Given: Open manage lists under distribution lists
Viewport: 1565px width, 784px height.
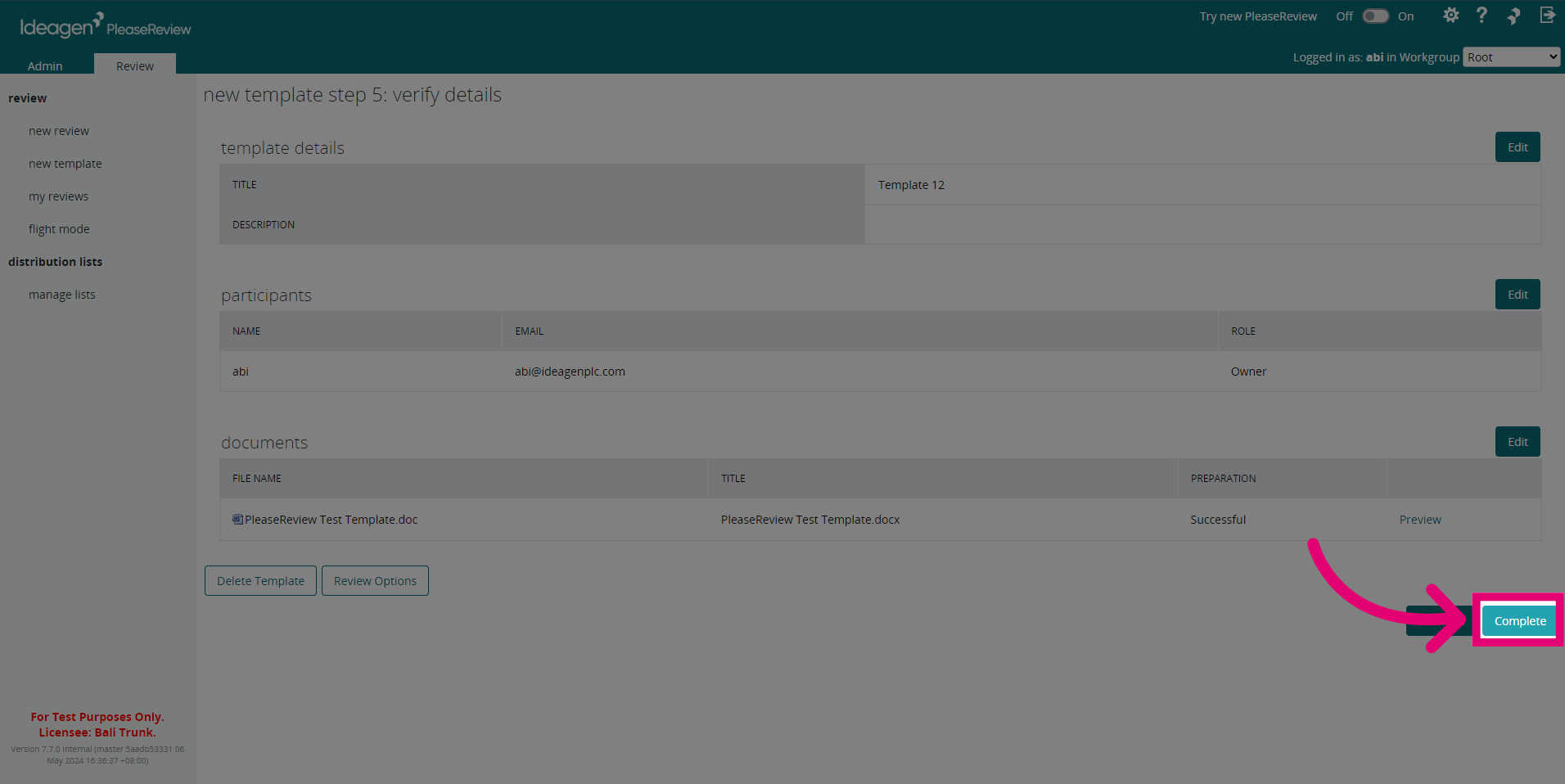Looking at the screenshot, I should pyautogui.click(x=62, y=295).
